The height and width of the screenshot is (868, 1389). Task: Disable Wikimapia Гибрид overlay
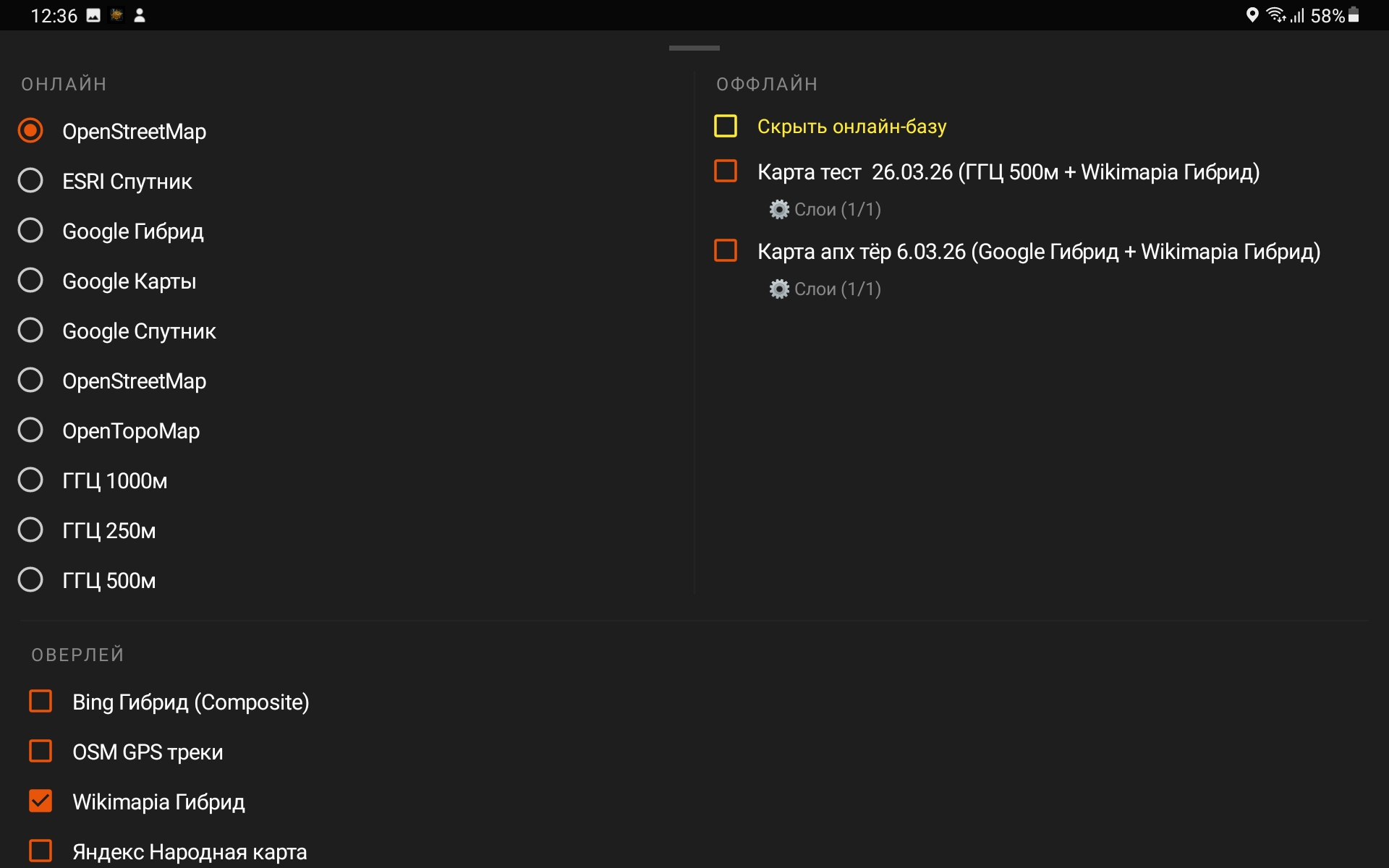pos(41,801)
